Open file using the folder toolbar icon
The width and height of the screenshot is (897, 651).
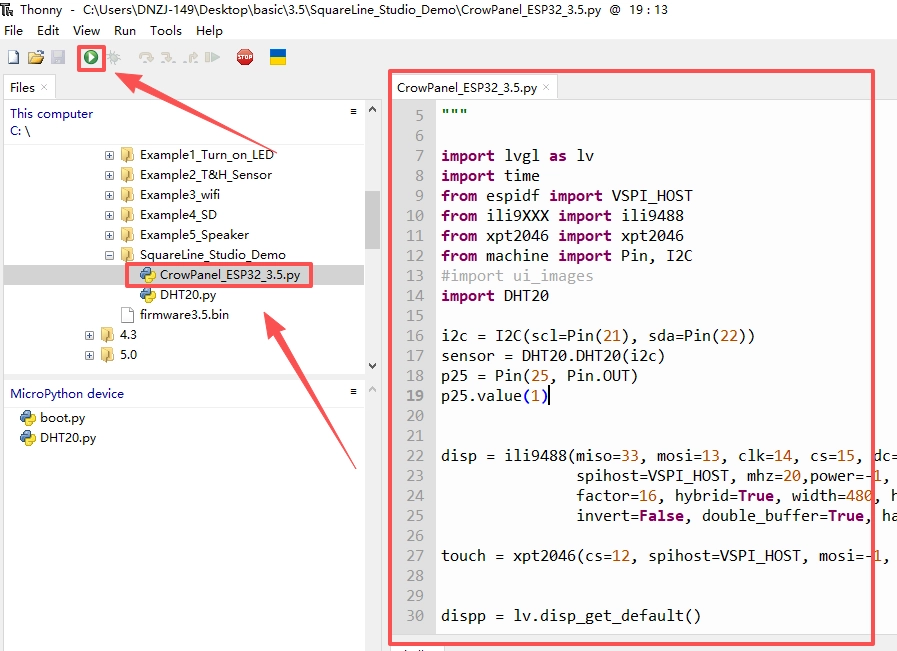coord(35,57)
